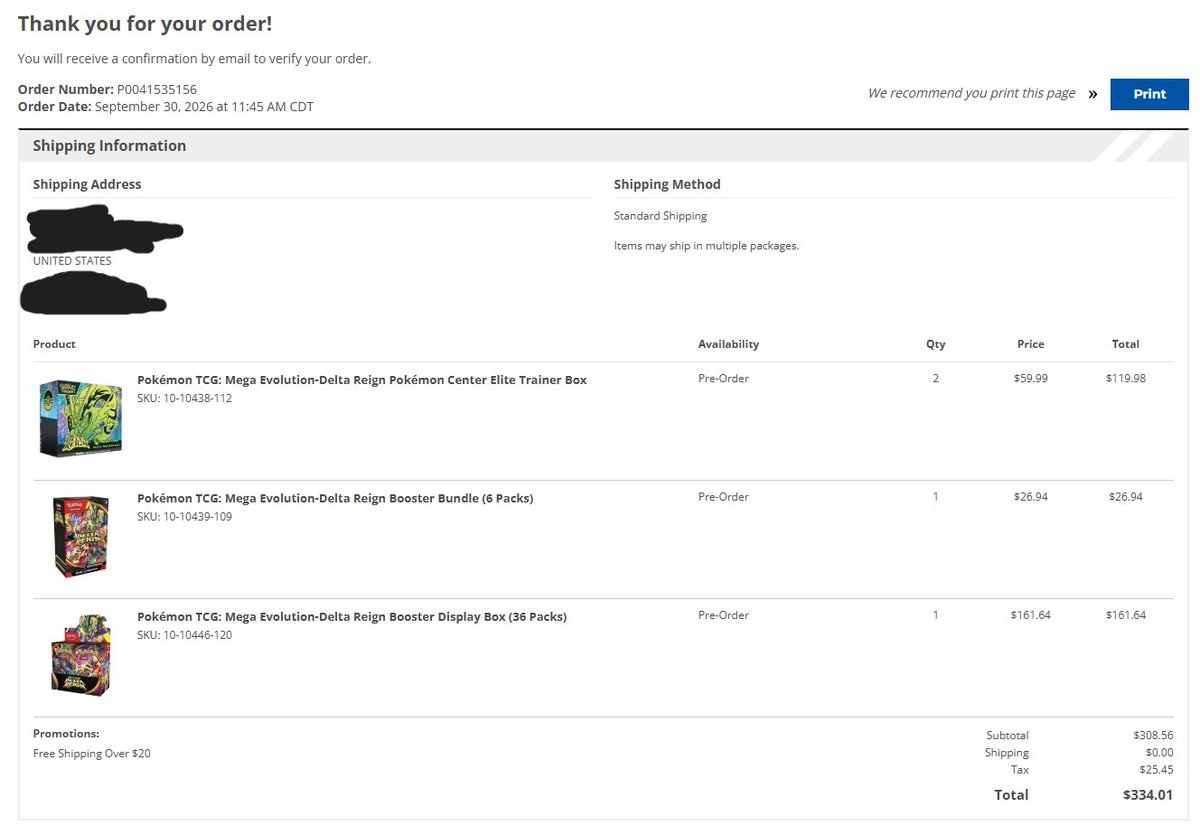
Task: Click the Booster Display Box unit price $161.64
Action: (1031, 616)
